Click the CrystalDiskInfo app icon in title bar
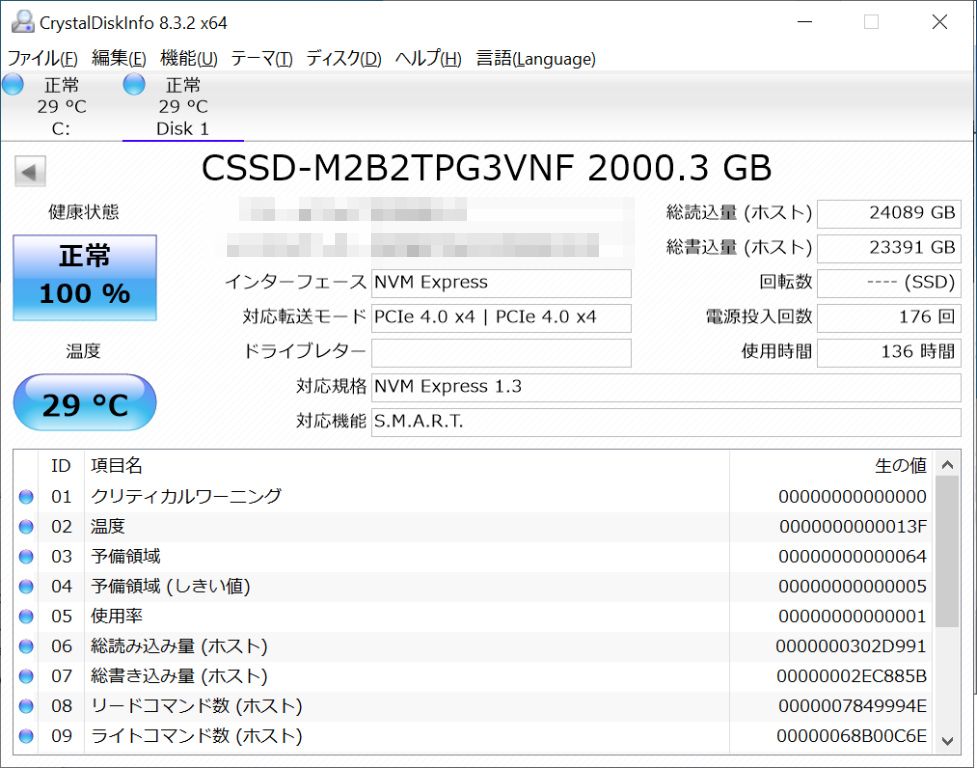The width and height of the screenshot is (977, 768). [20, 22]
